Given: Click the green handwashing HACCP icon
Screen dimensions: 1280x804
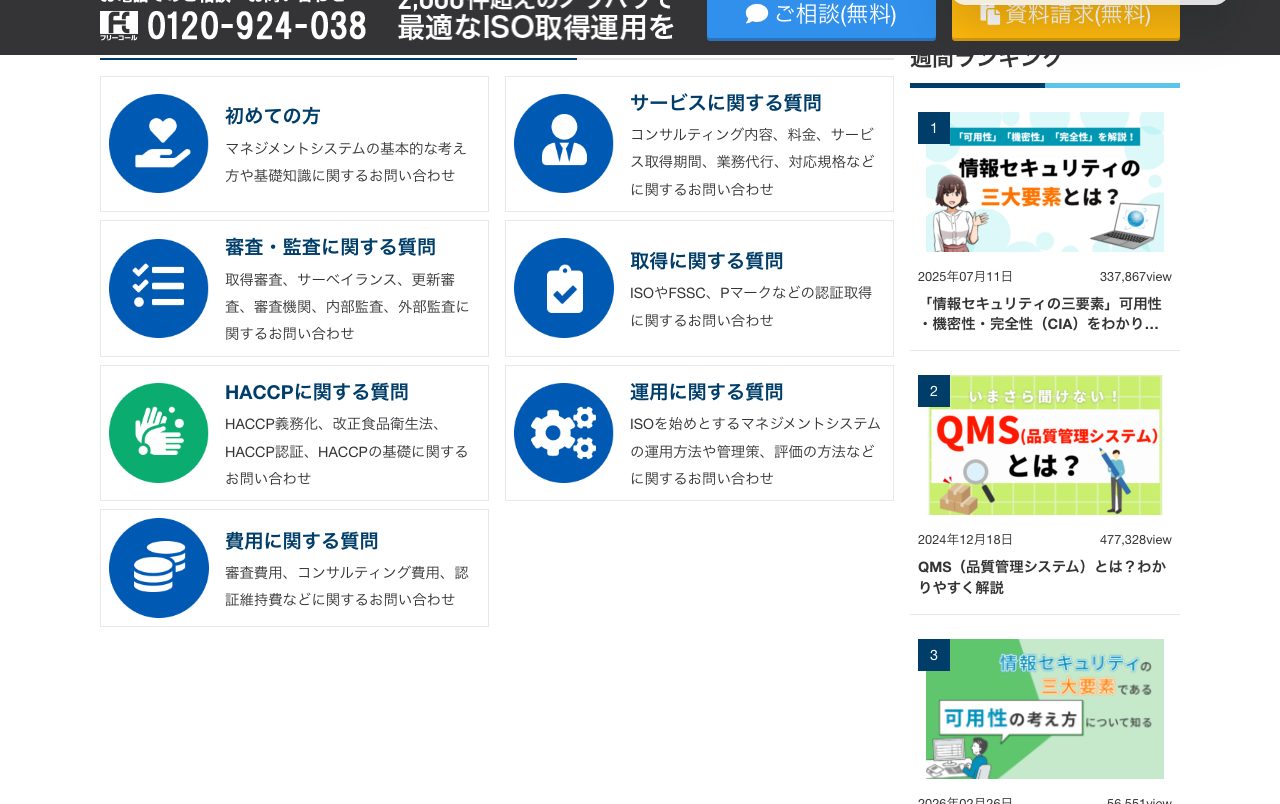Looking at the screenshot, I should click(158, 433).
